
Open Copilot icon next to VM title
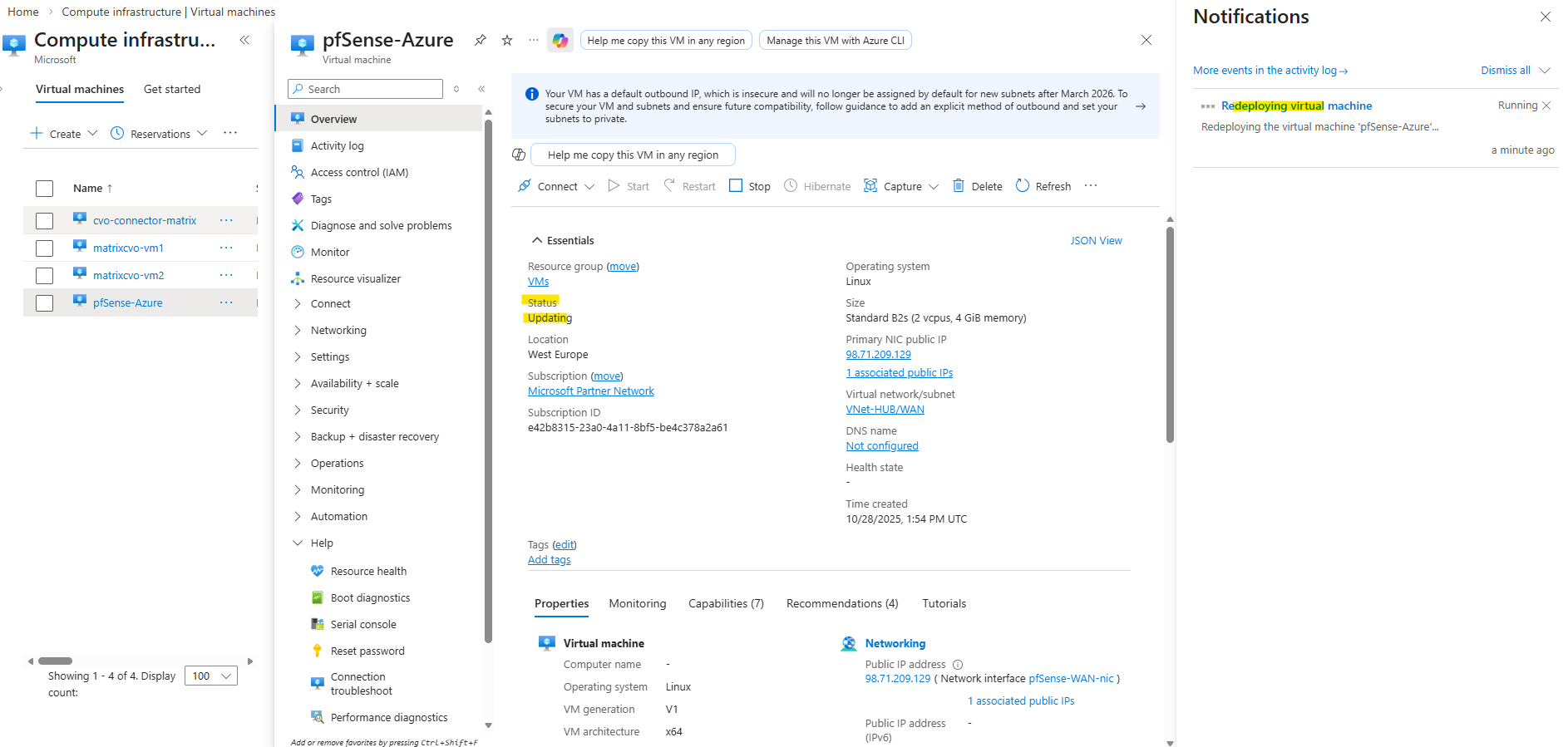pyautogui.click(x=560, y=40)
